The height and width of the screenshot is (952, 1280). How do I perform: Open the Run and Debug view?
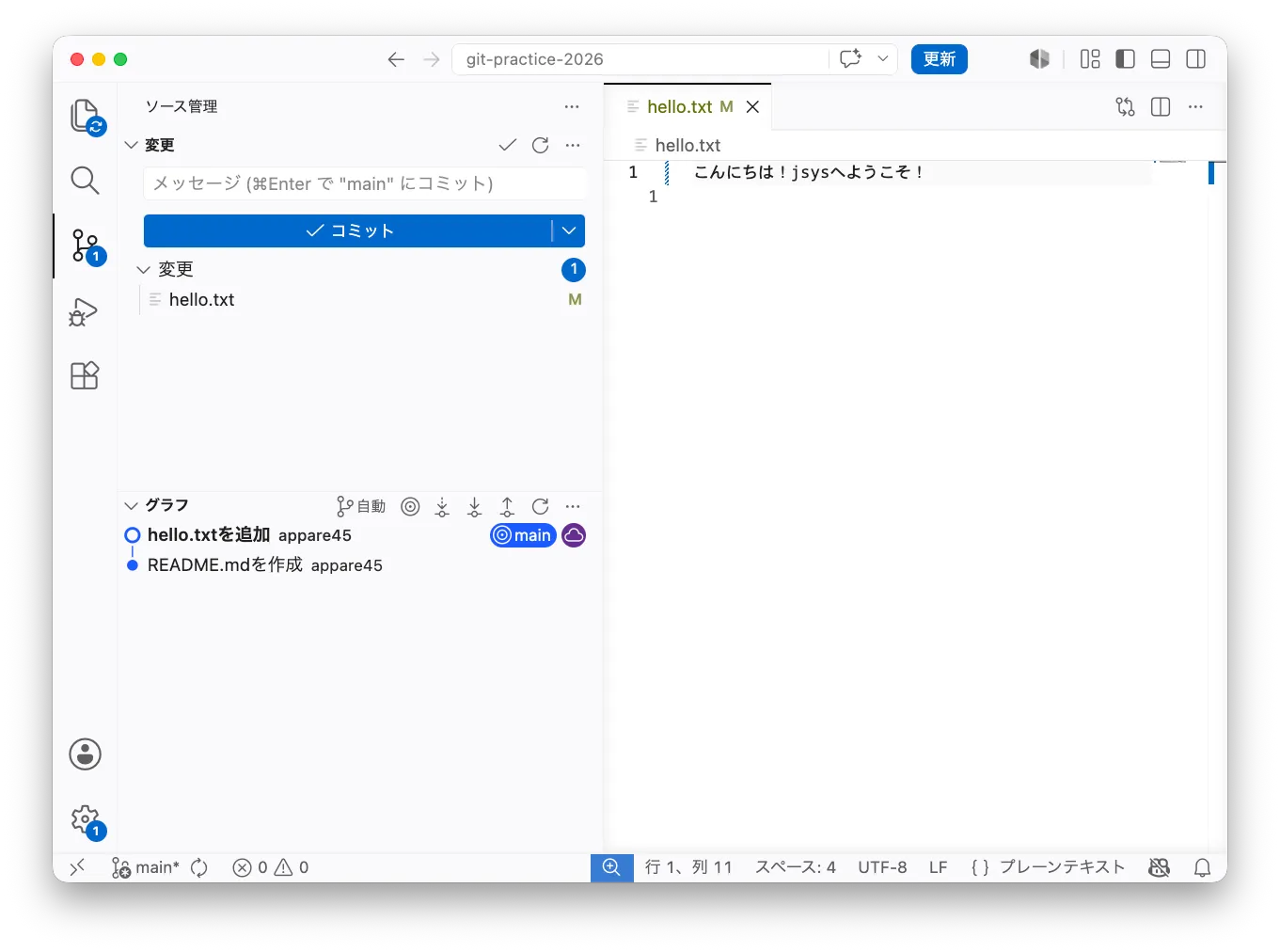tap(84, 312)
